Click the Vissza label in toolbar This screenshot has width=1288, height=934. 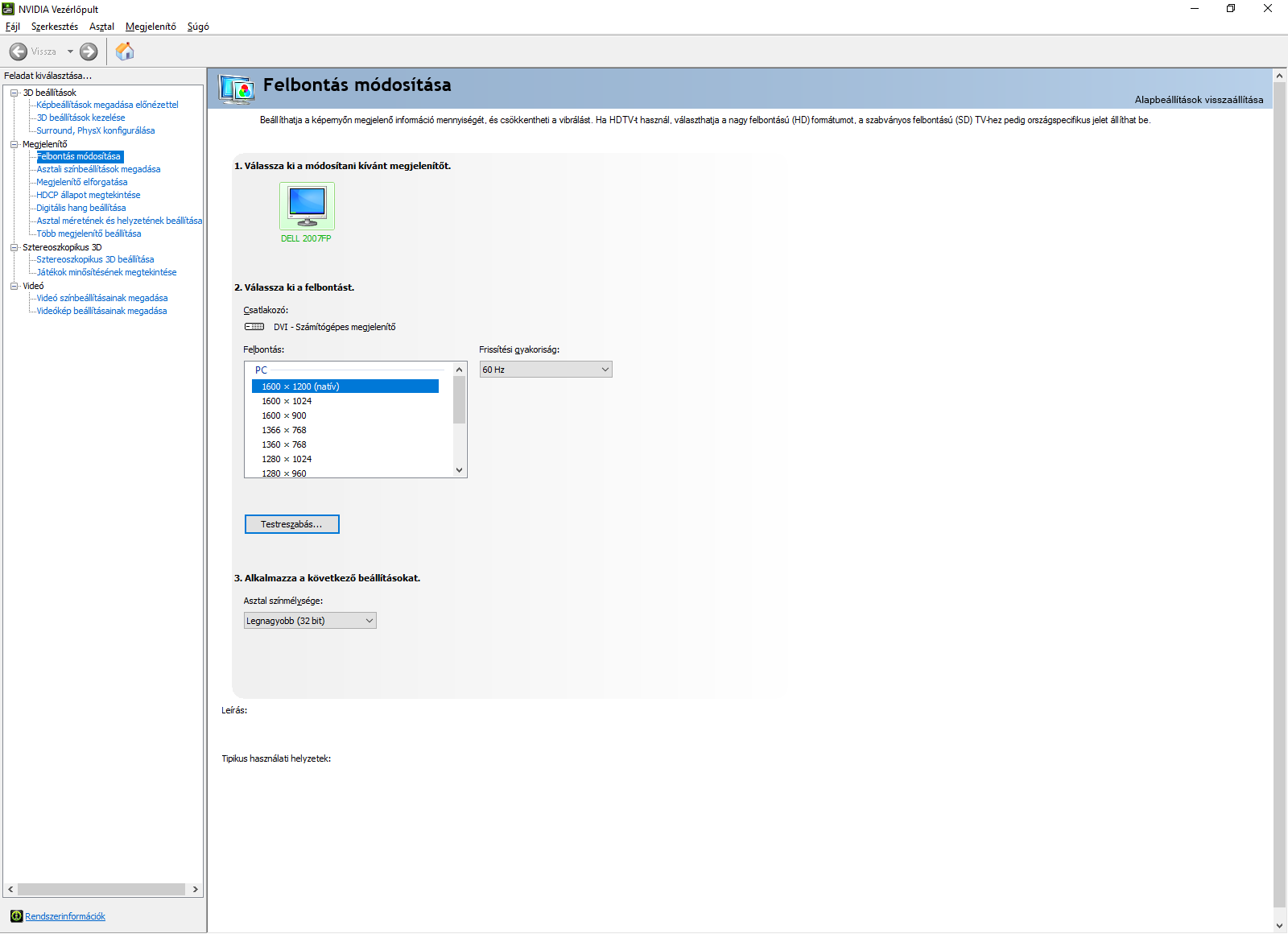[44, 52]
